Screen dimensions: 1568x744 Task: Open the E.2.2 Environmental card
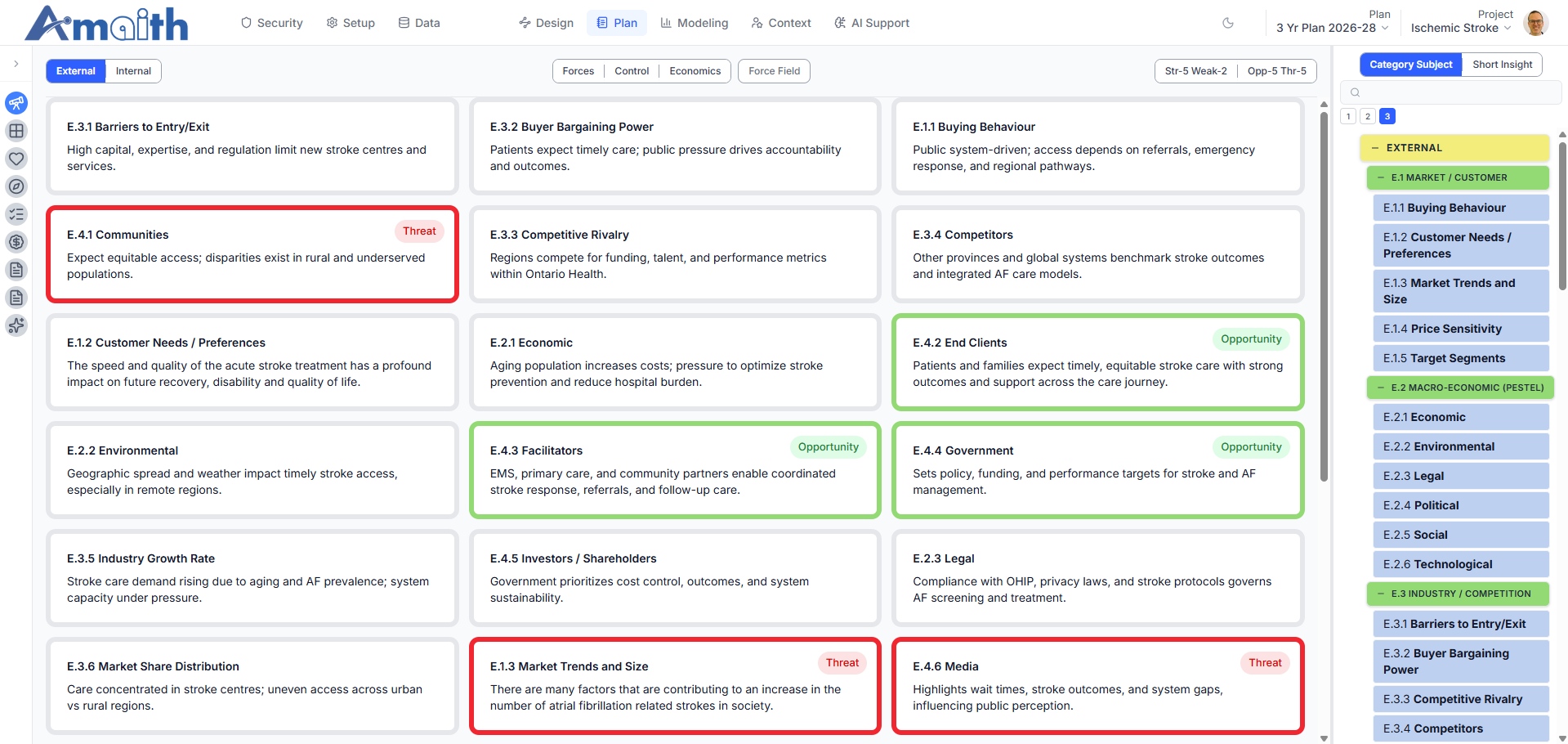[252, 470]
